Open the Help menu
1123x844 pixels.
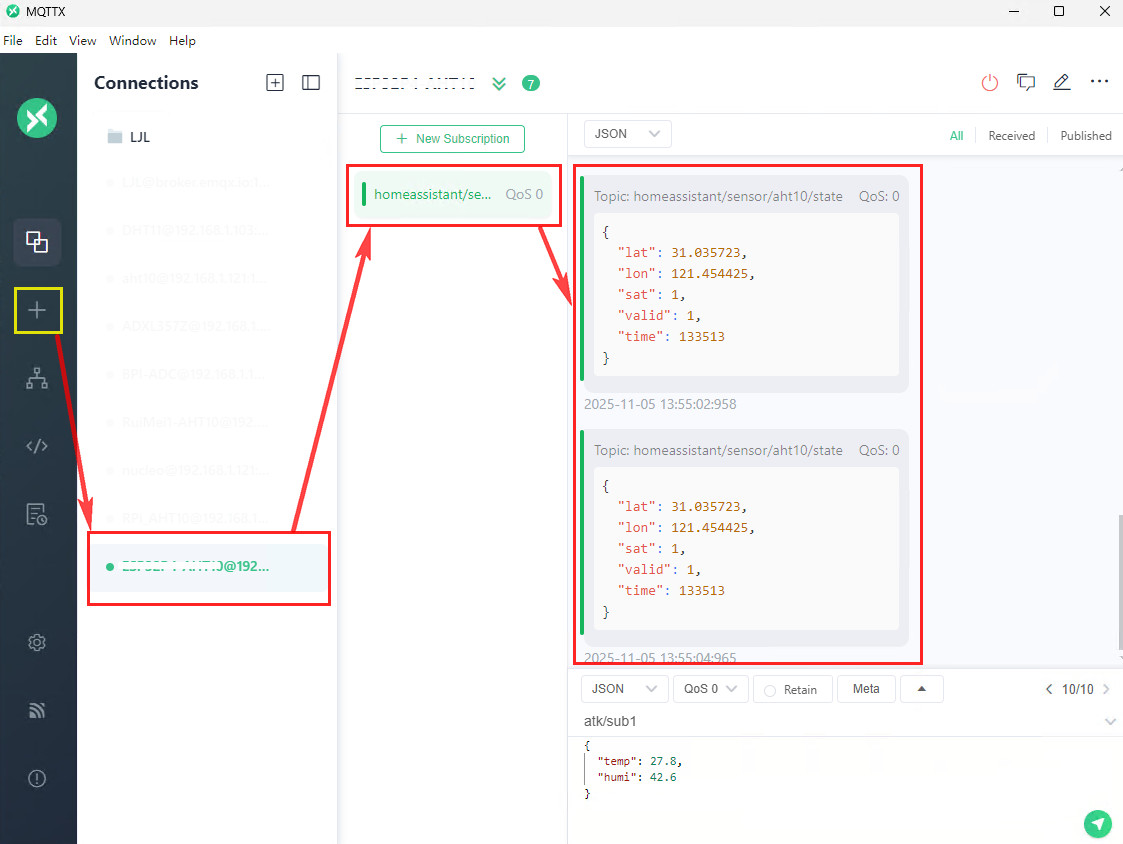[x=182, y=41]
